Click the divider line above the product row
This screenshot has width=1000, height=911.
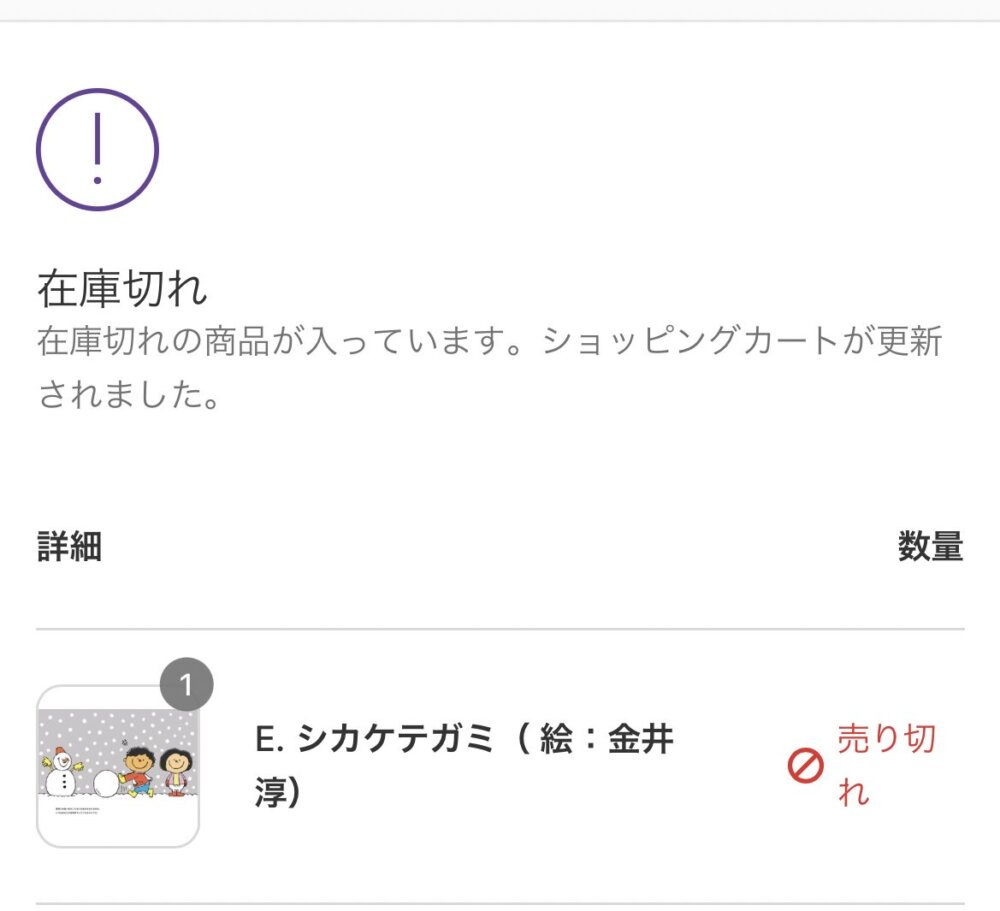pyautogui.click(x=500, y=629)
